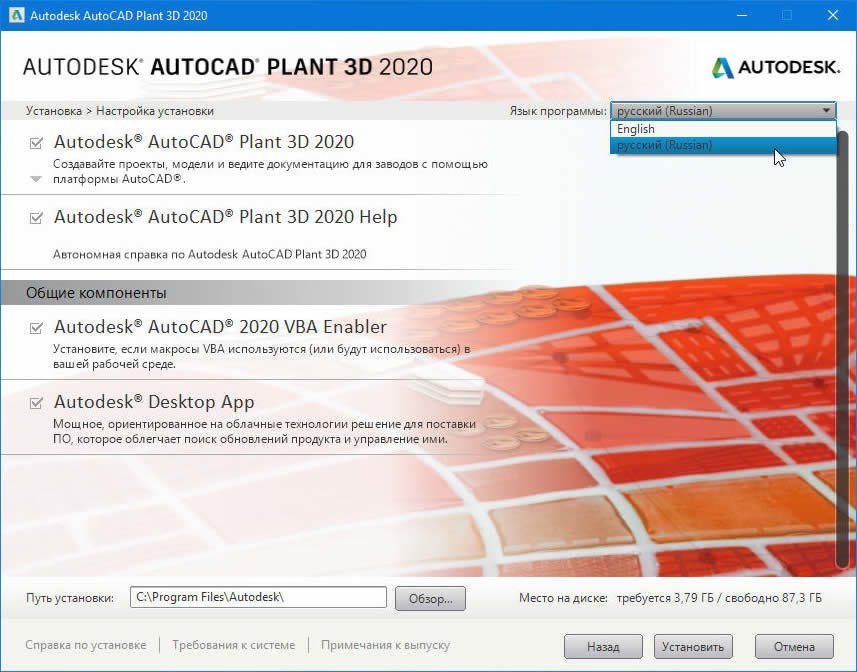Screen dimensions: 857x672
Task: Click the Обзор... browse button
Action: tap(430, 599)
